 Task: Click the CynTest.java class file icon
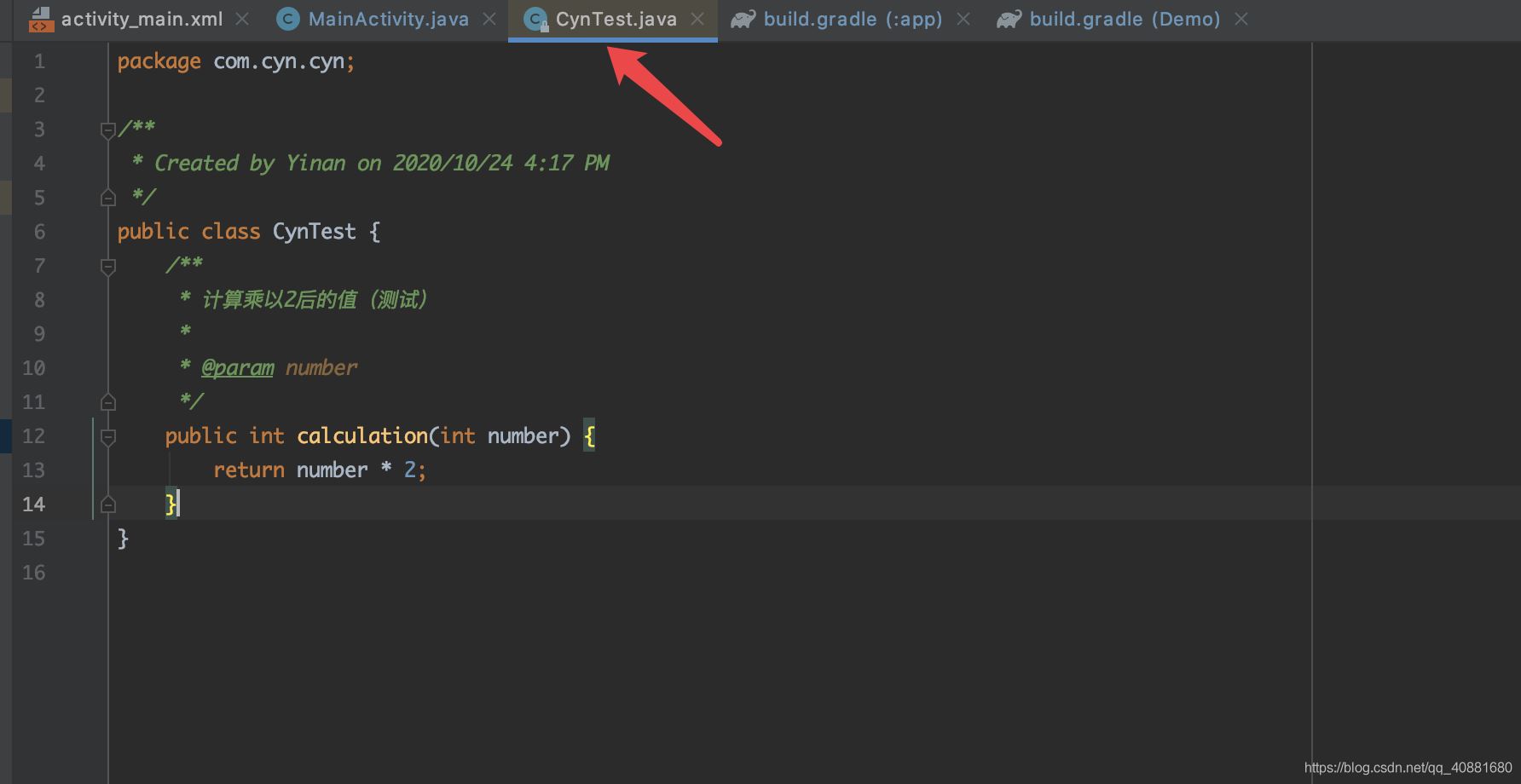click(535, 20)
